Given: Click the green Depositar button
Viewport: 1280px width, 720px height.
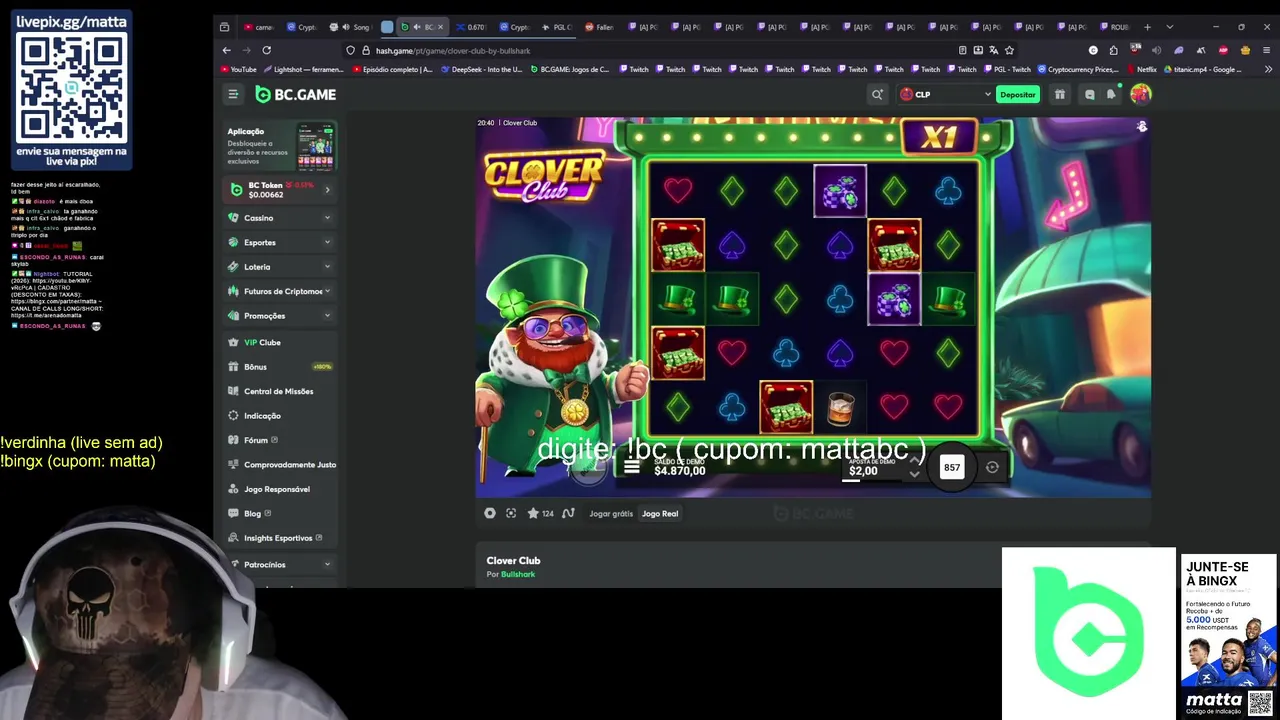Looking at the screenshot, I should click(x=1018, y=94).
